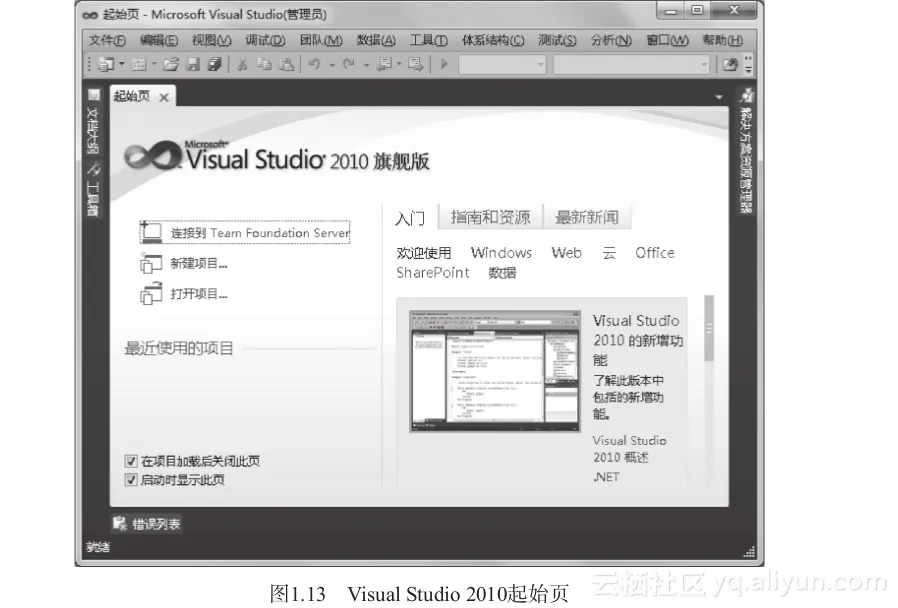This screenshot has height=608, width=898.
Task: Click the New Project toolbar icon
Action: click(106, 65)
